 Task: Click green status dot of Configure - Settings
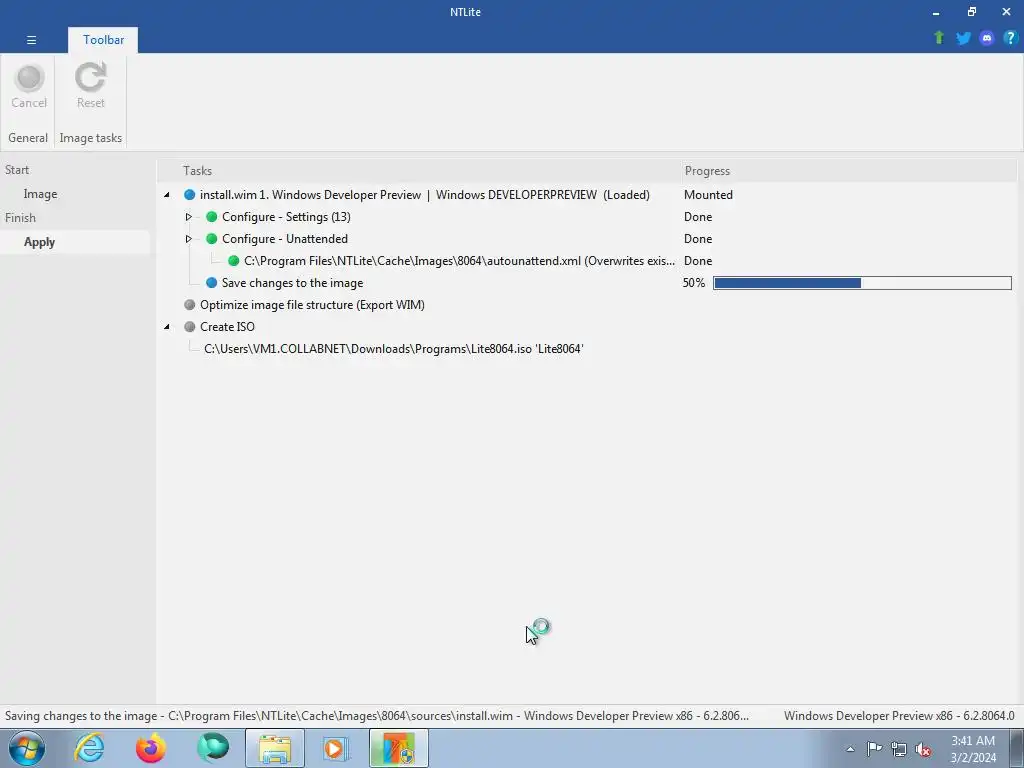(x=211, y=217)
